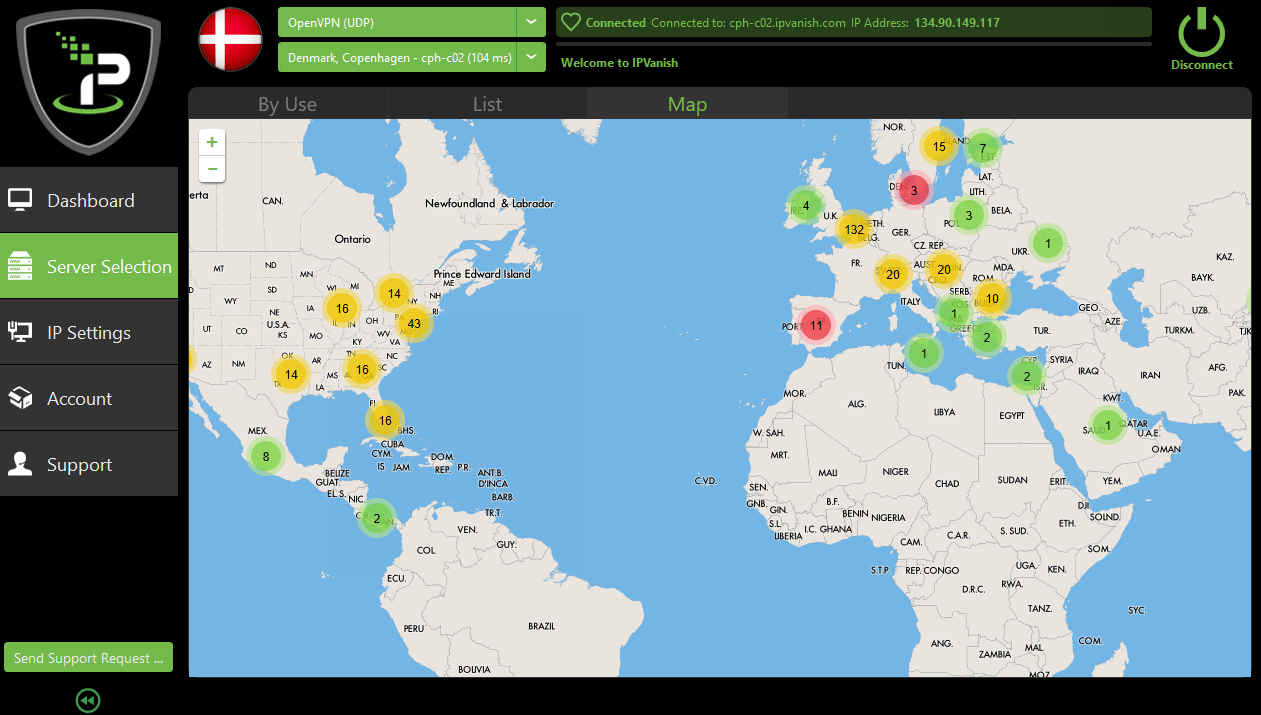The width and height of the screenshot is (1261, 715).
Task: Select the red 11 cluster over Spain
Action: click(816, 325)
